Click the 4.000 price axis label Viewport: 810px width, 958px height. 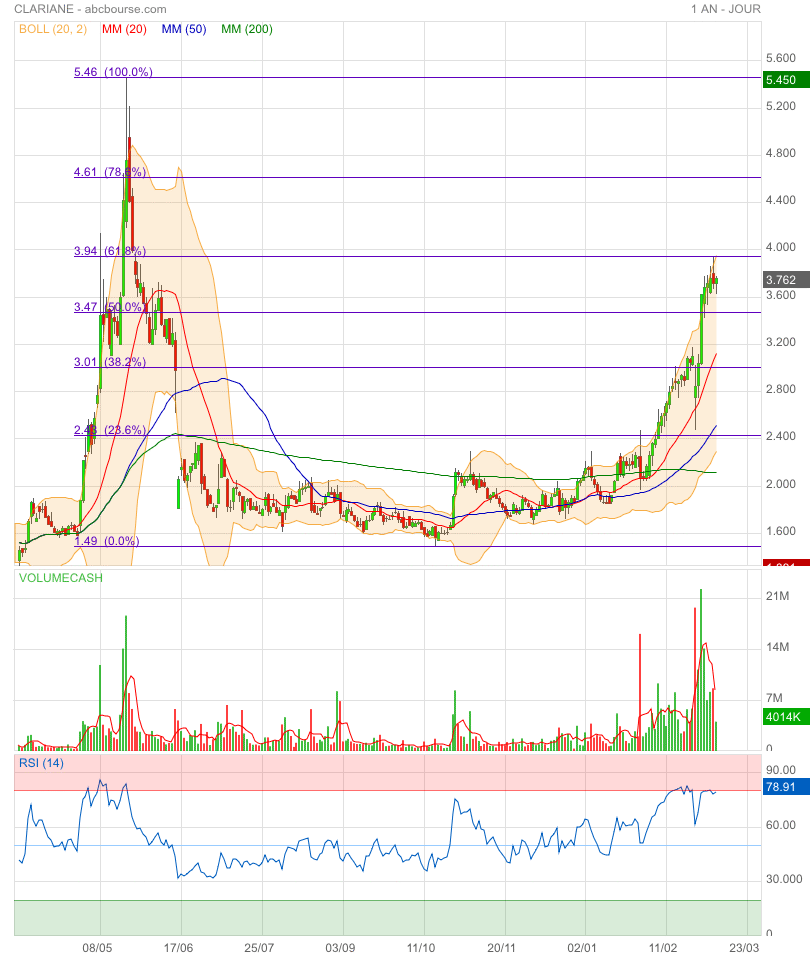click(x=781, y=247)
